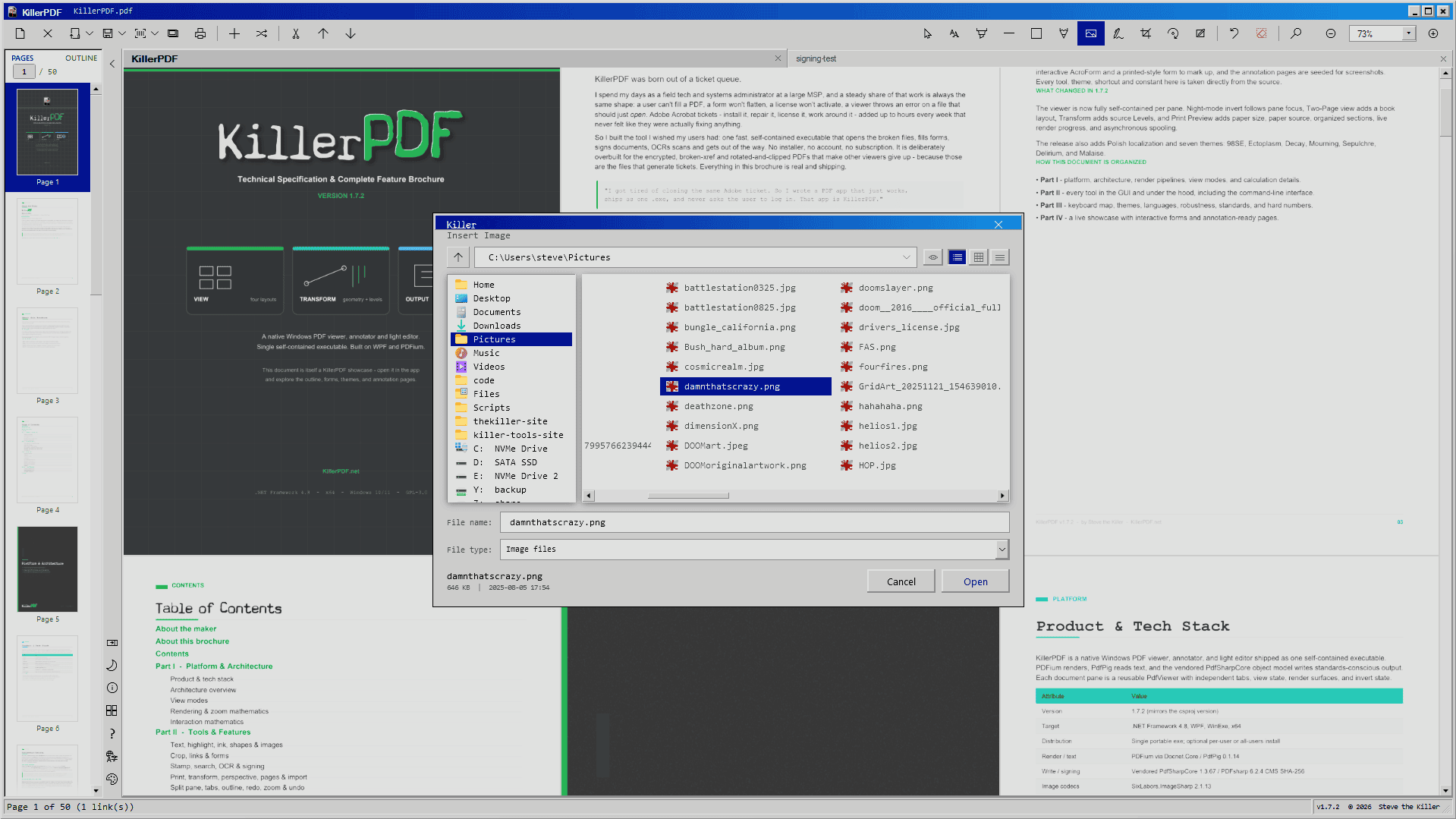Select the rectangle shape tool
This screenshot has width=1456, height=819.
click(x=1036, y=33)
